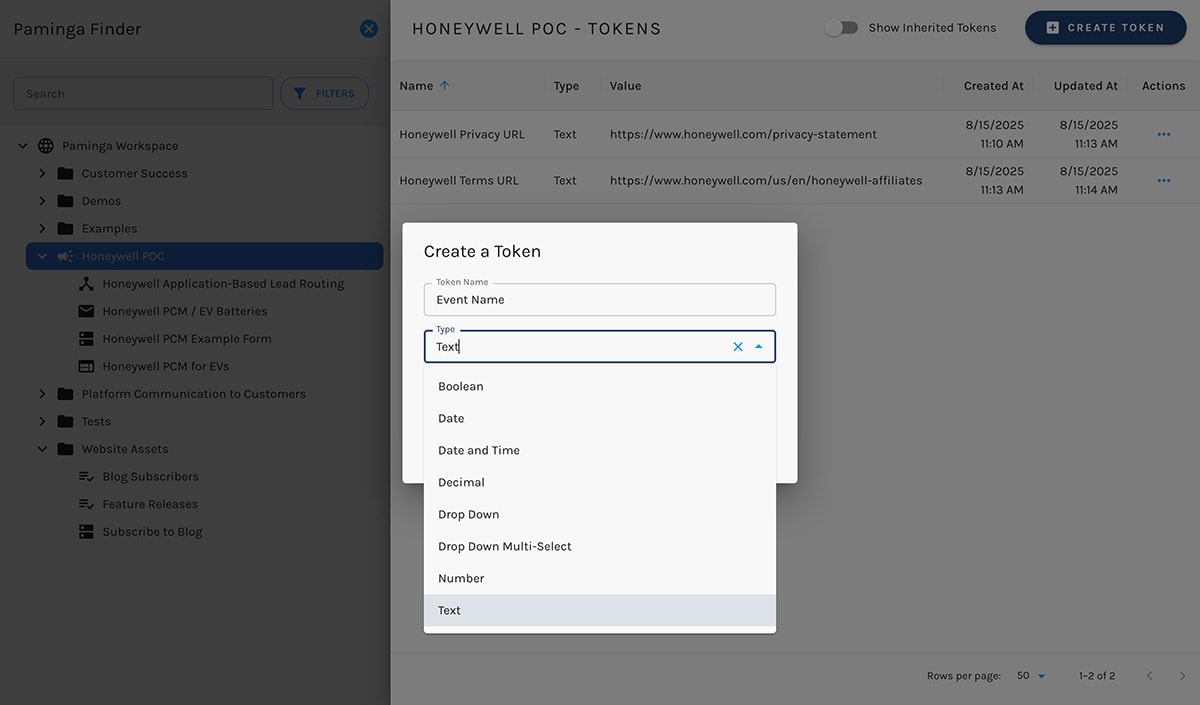Sort by the Name column header
The image size is (1200, 705).
[x=416, y=86]
